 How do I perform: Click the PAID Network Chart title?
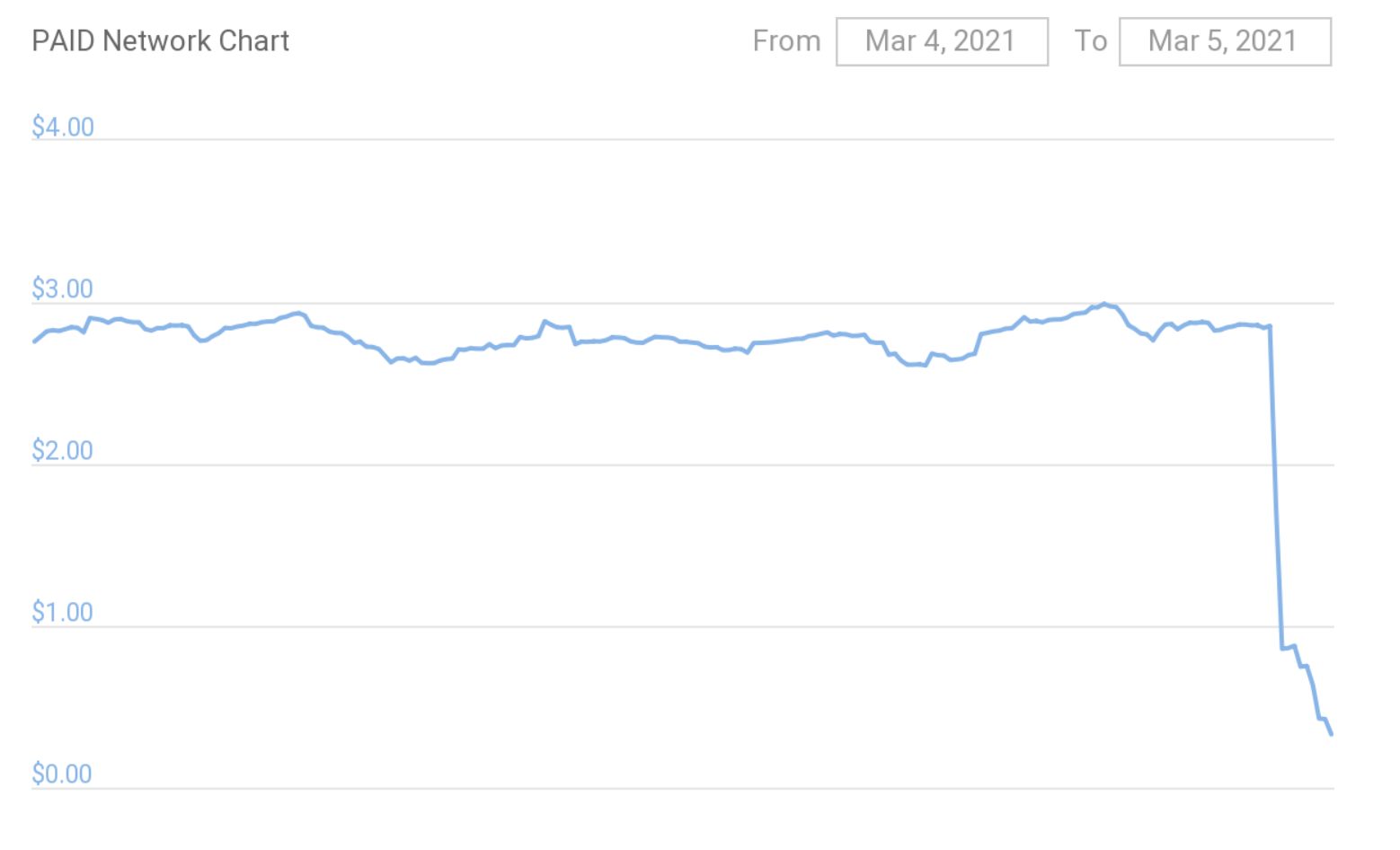click(160, 41)
